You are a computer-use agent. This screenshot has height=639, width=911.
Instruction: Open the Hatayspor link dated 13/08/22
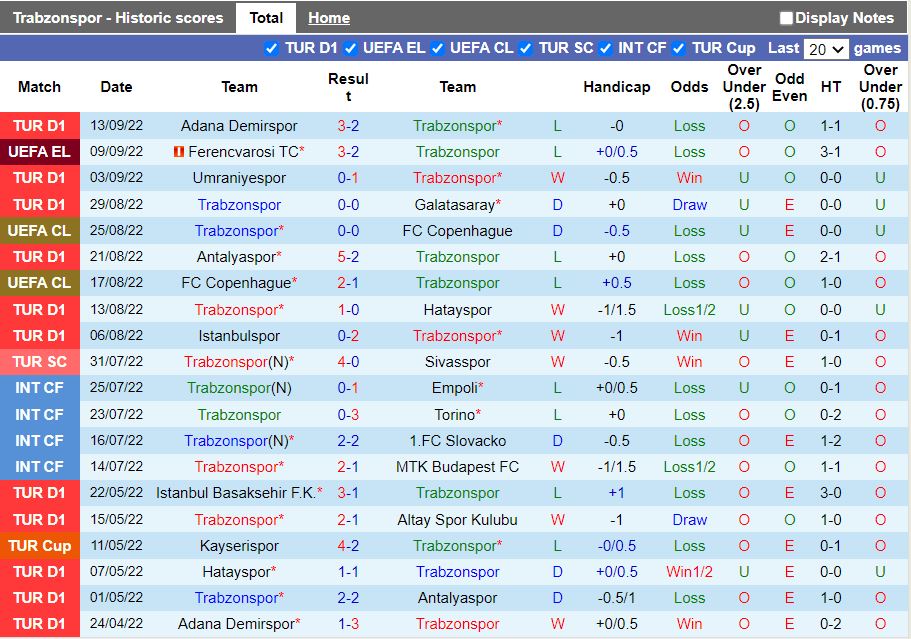click(457, 309)
